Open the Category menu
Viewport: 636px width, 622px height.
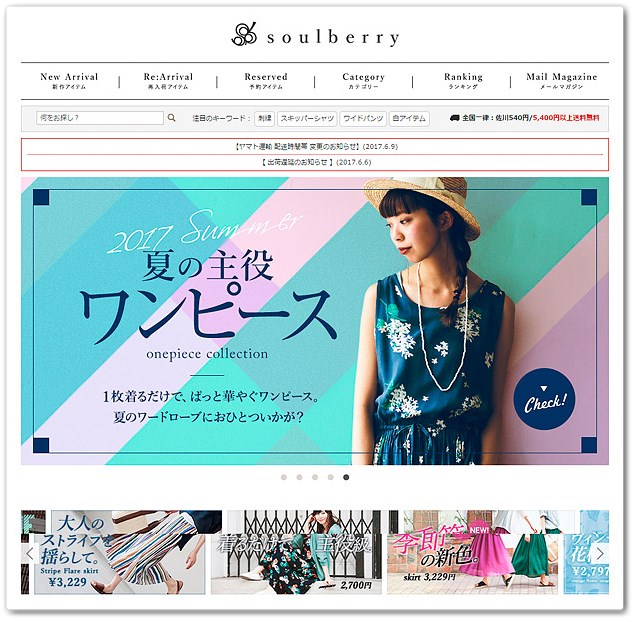[363, 81]
